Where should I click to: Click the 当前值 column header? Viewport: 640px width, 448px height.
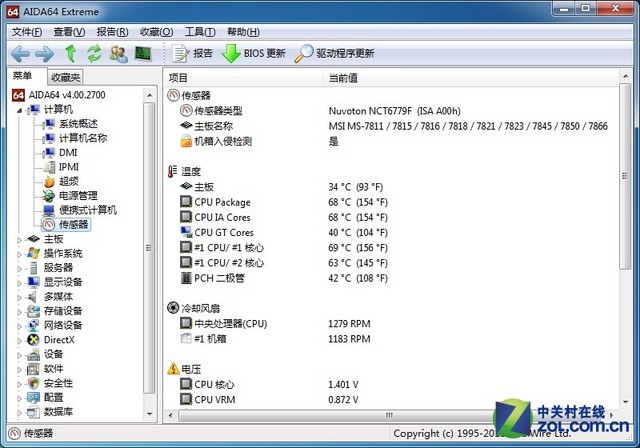click(471, 78)
